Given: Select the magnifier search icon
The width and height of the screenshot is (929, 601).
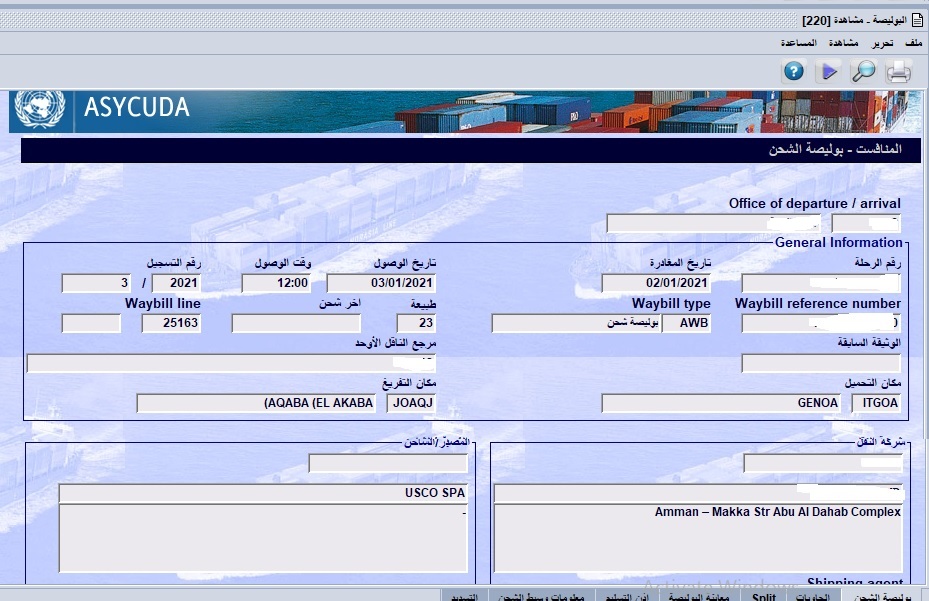Looking at the screenshot, I should (x=863, y=71).
